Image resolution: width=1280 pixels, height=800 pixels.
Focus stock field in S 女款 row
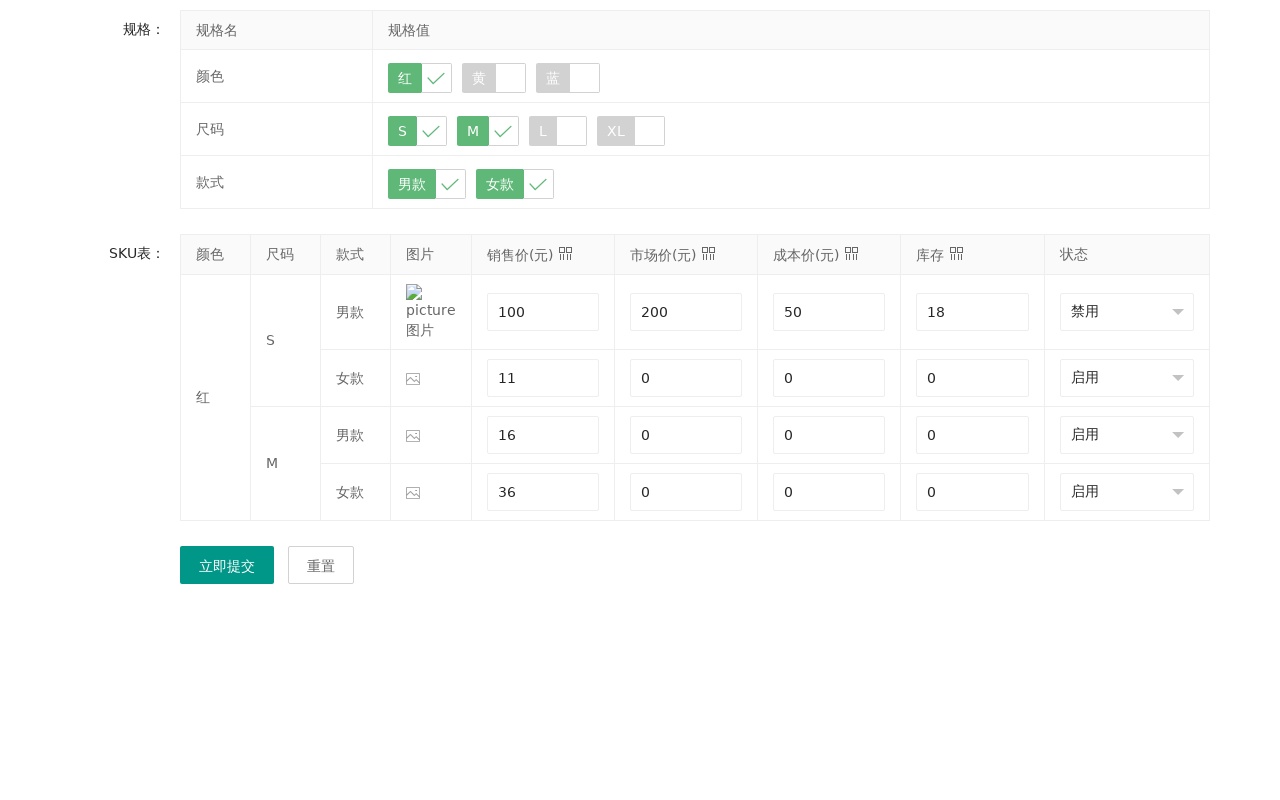(972, 378)
